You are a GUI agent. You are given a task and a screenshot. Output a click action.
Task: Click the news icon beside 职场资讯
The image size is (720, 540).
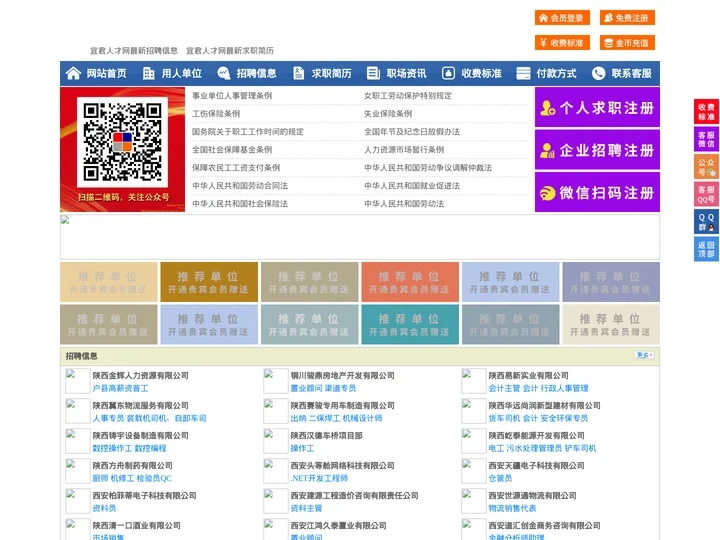(x=373, y=73)
